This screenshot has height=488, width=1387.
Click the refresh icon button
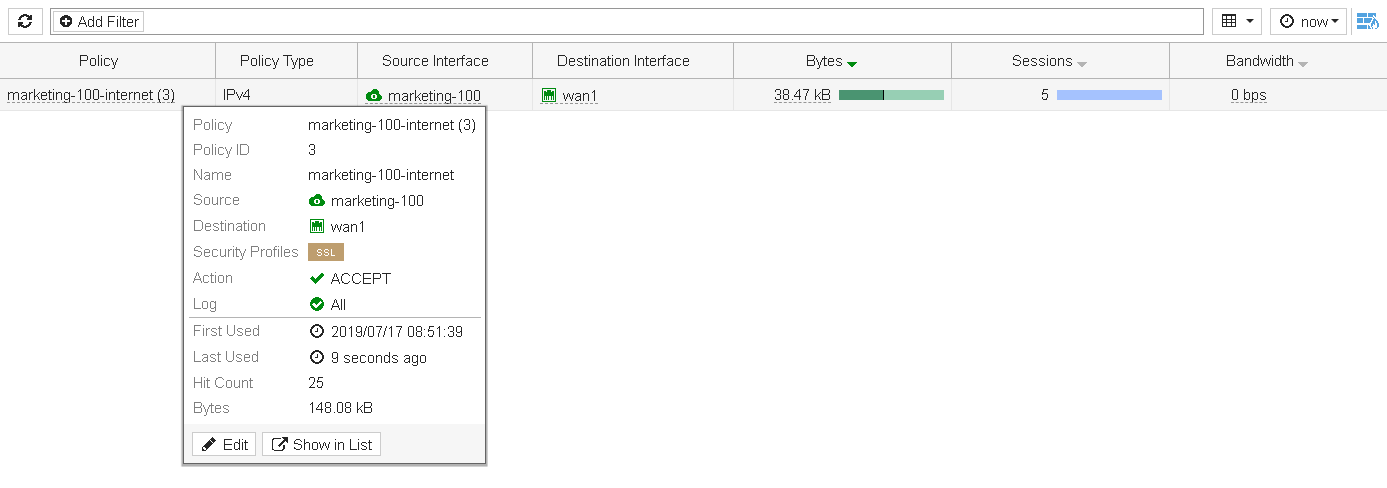pos(25,21)
